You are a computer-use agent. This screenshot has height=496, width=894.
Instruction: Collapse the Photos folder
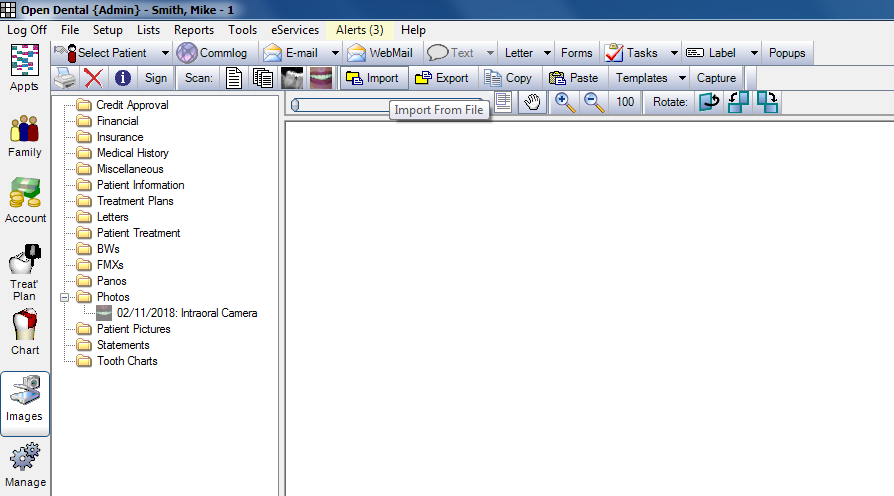coord(64,297)
